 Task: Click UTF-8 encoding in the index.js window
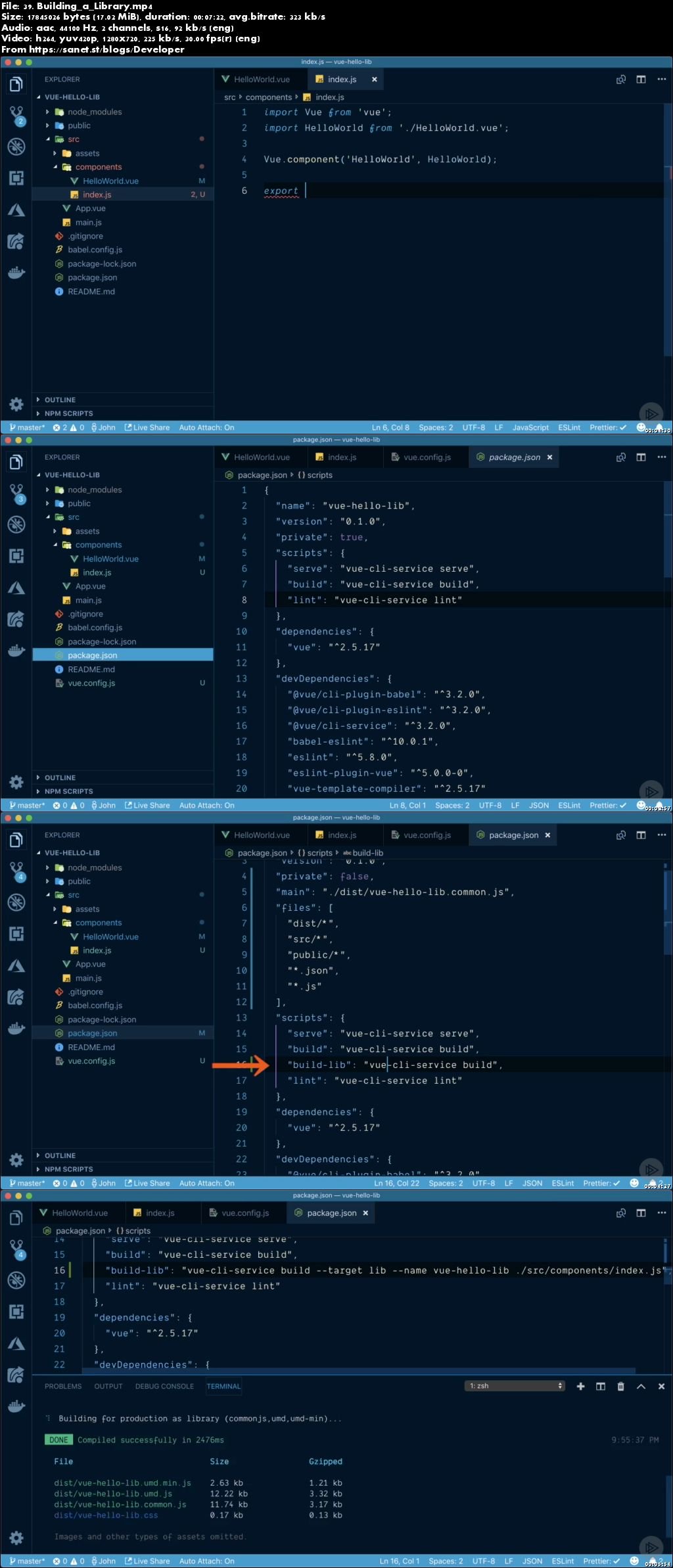click(x=473, y=427)
